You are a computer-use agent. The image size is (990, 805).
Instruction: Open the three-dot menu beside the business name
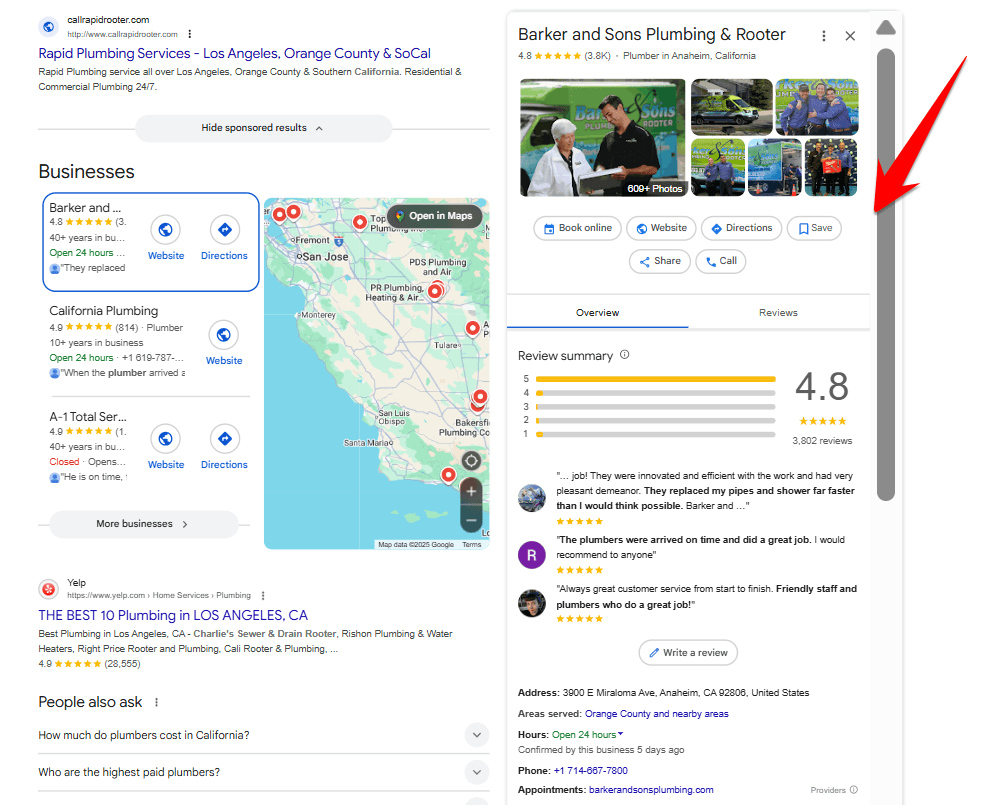tap(823, 35)
